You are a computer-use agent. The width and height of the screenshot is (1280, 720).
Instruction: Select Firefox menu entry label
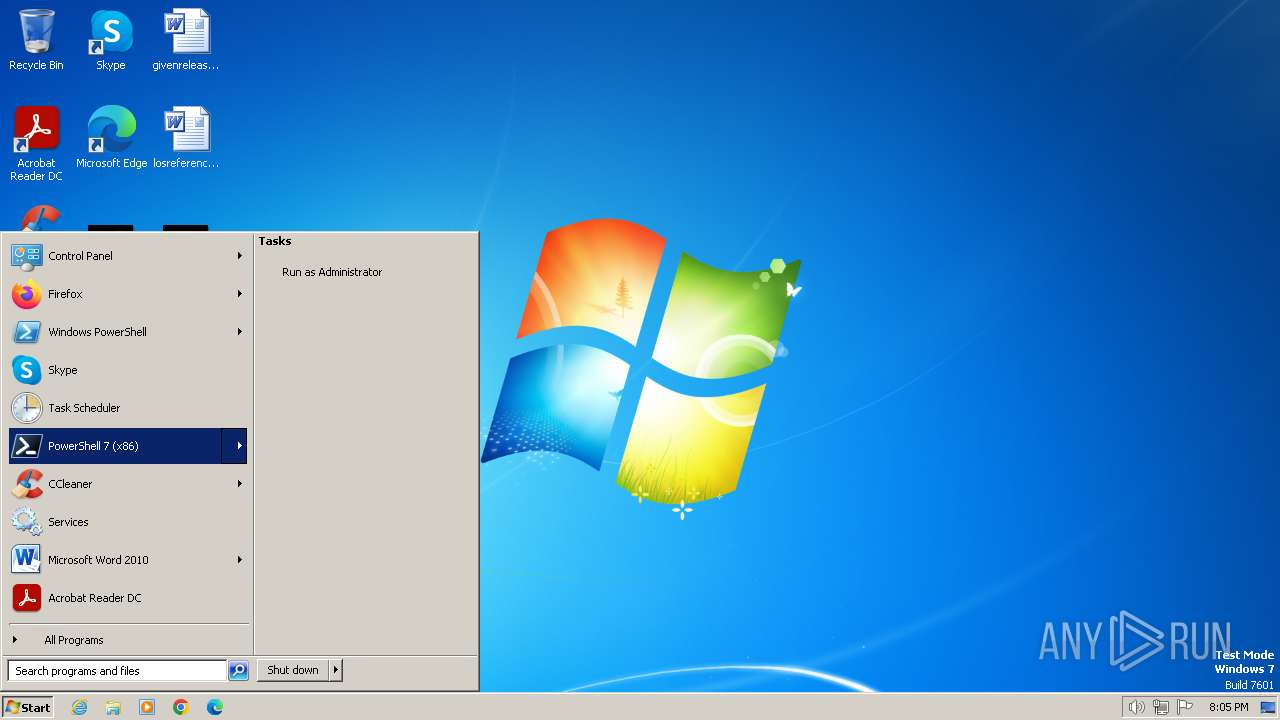(x=65, y=294)
